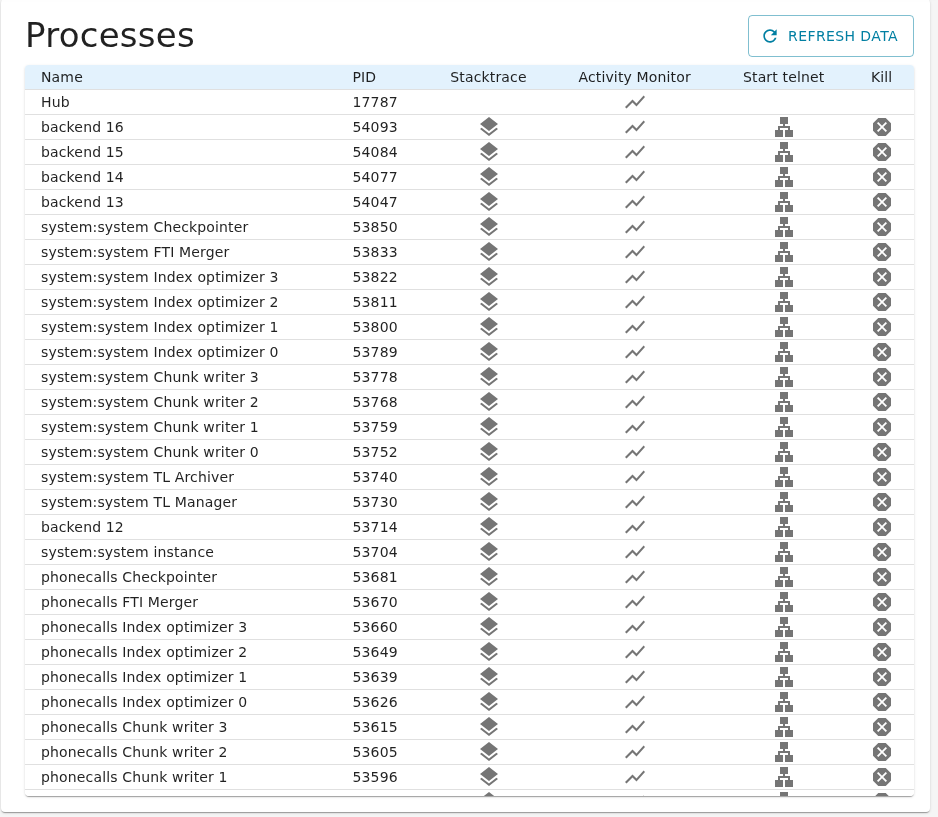Select PID 53714 cell

[374, 527]
